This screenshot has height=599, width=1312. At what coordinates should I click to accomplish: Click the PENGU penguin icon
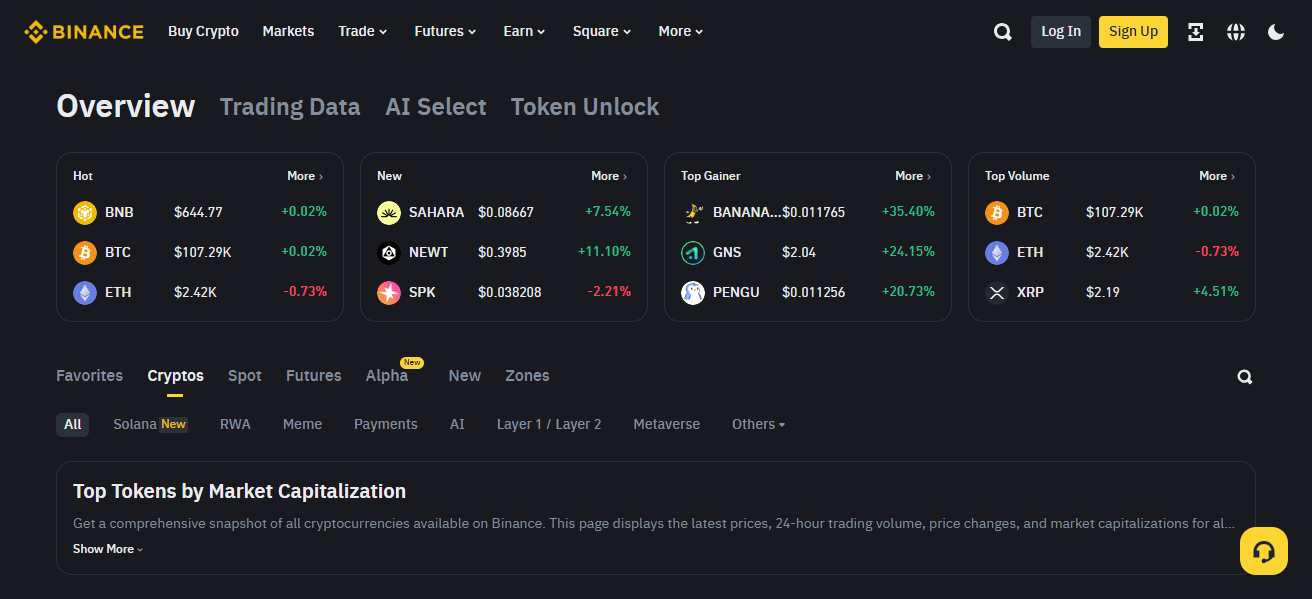point(693,292)
